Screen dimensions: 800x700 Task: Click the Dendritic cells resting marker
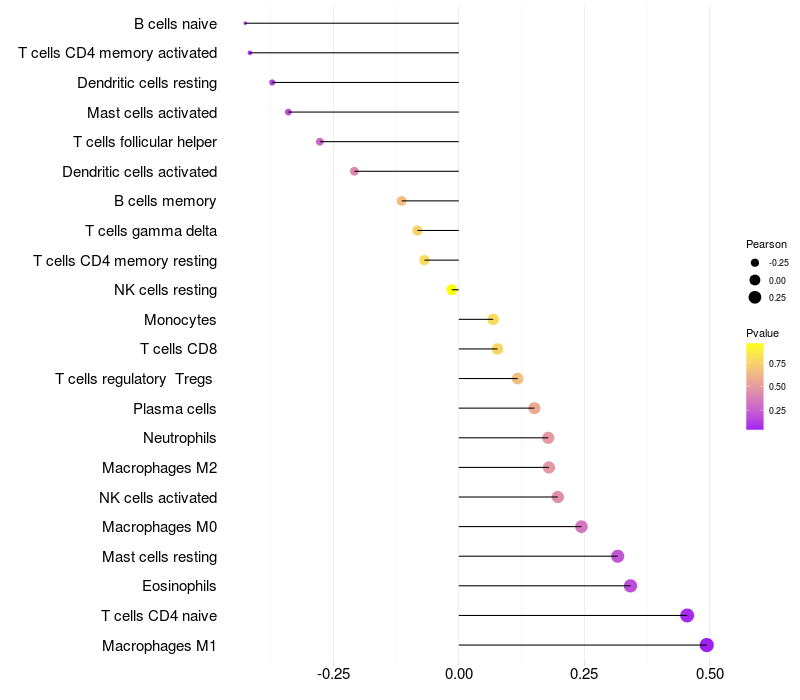(272, 82)
